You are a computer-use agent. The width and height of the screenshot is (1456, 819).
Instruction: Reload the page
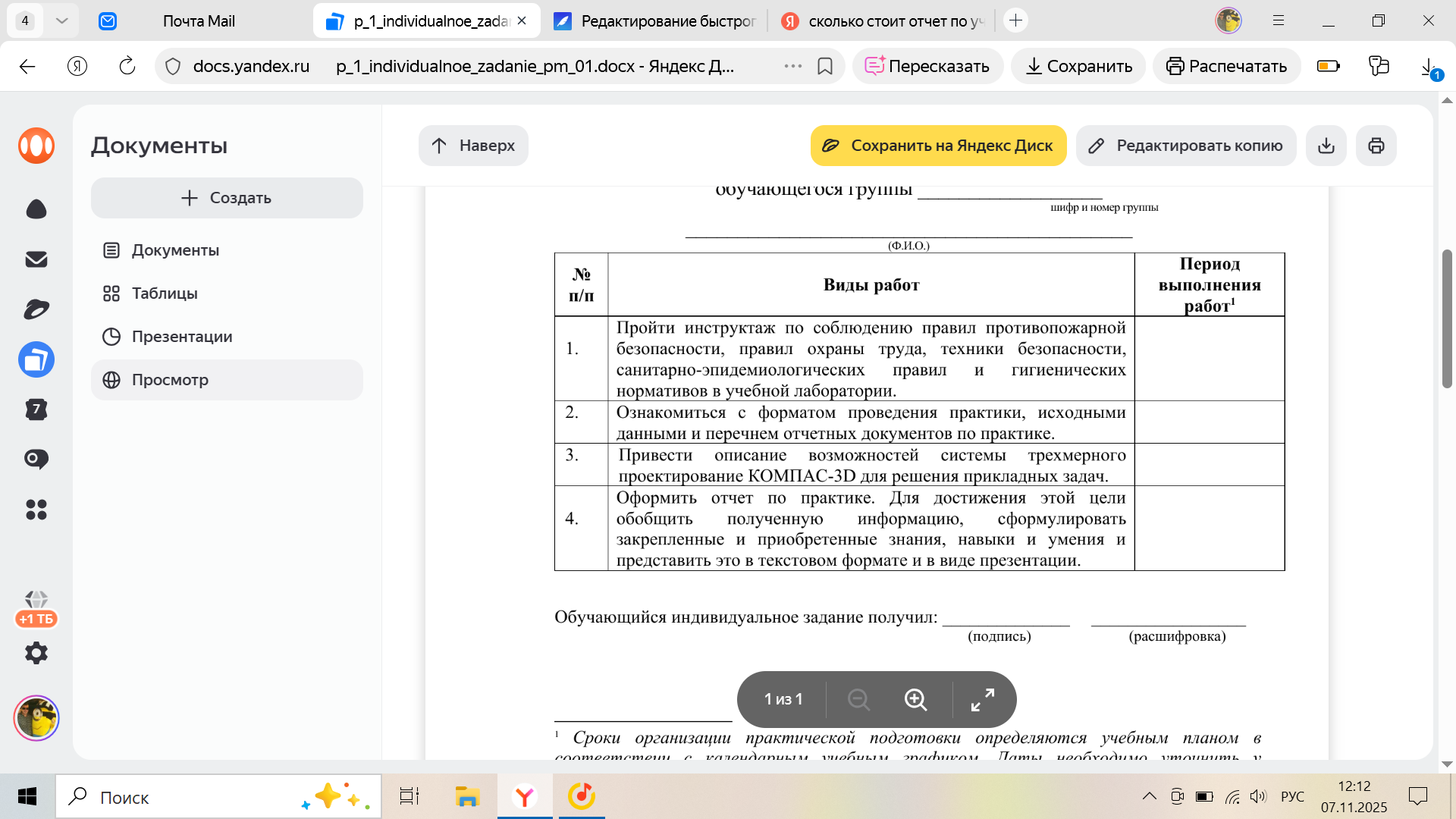(x=127, y=67)
